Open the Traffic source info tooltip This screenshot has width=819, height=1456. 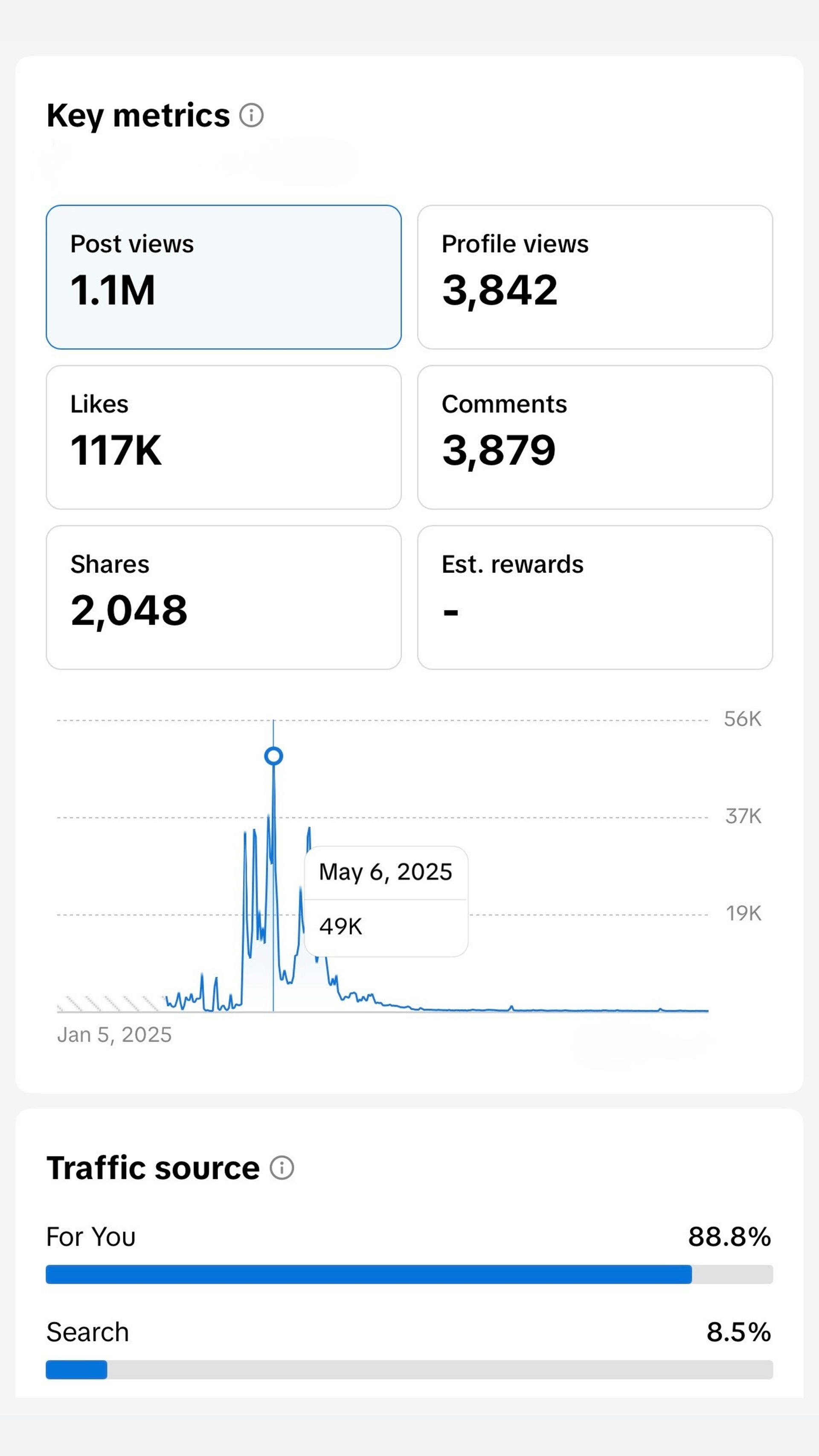[282, 1167]
